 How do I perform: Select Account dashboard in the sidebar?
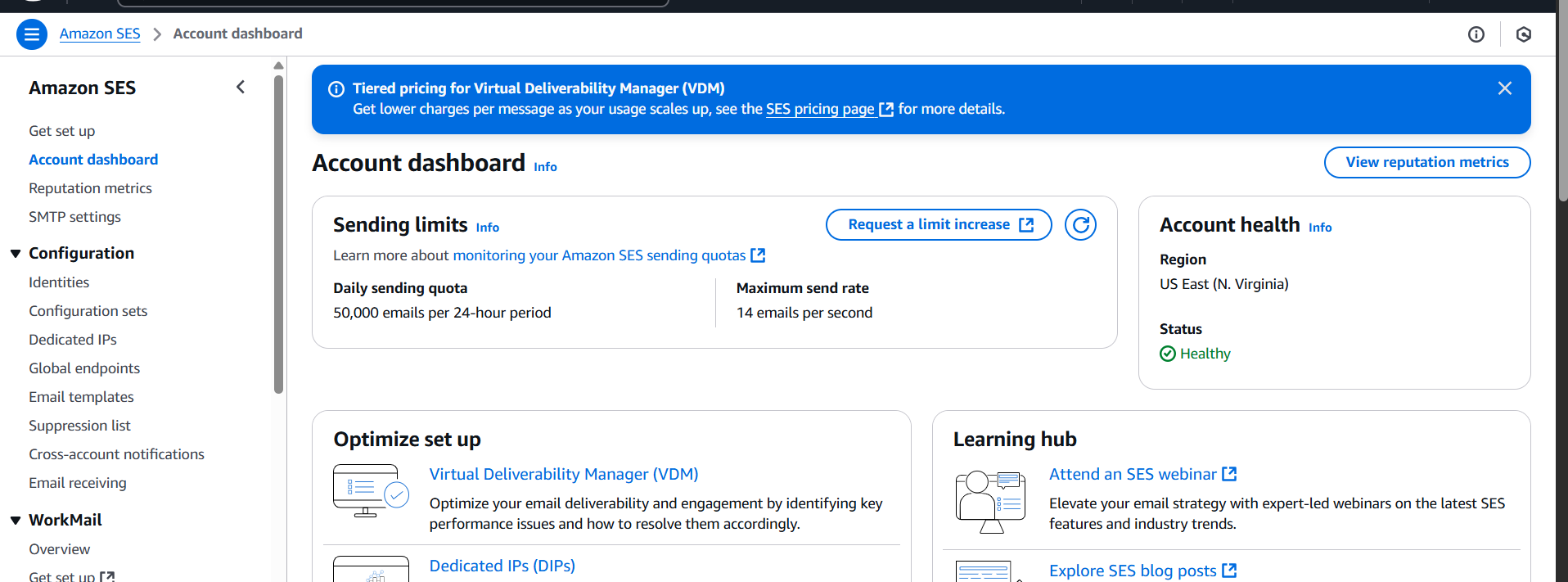93,160
